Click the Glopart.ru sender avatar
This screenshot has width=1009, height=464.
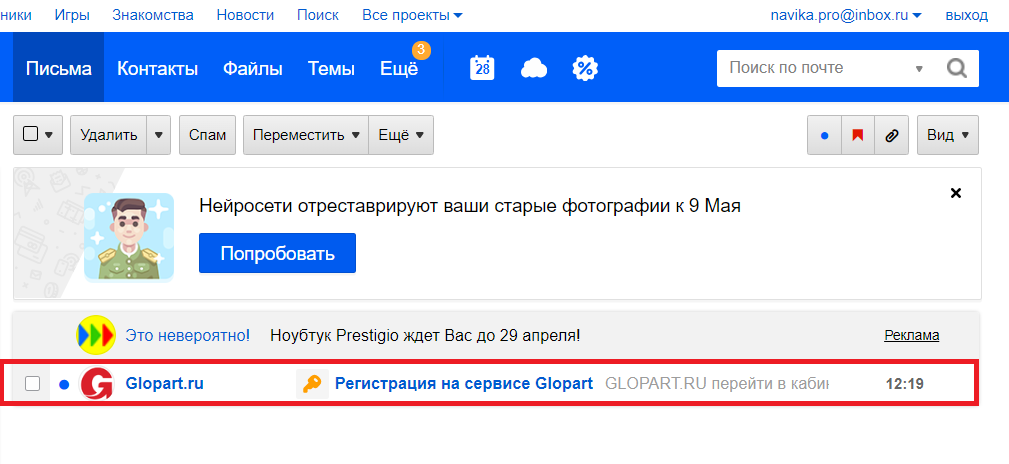96,383
